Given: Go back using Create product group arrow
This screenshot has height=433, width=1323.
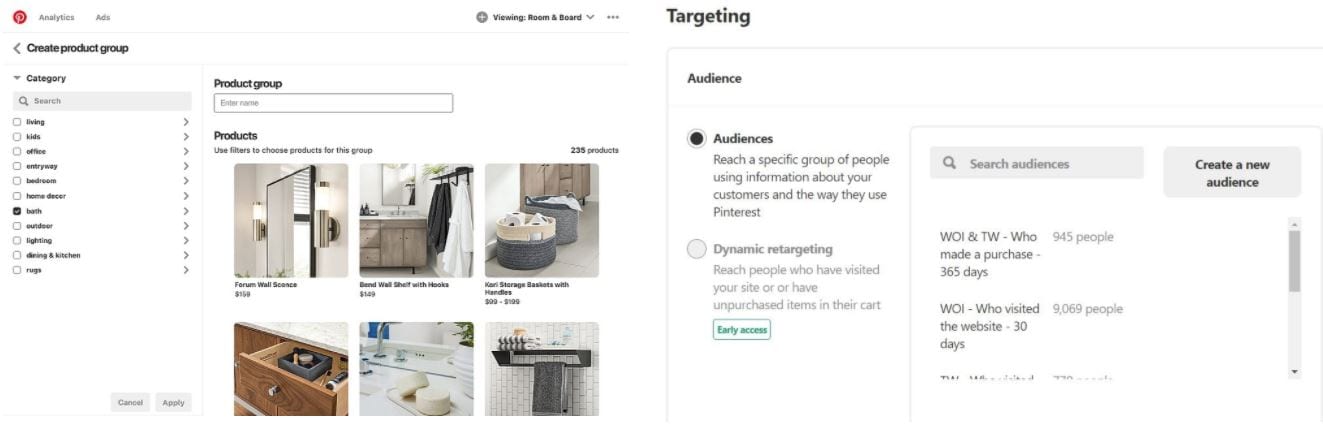Looking at the screenshot, I should [17, 48].
